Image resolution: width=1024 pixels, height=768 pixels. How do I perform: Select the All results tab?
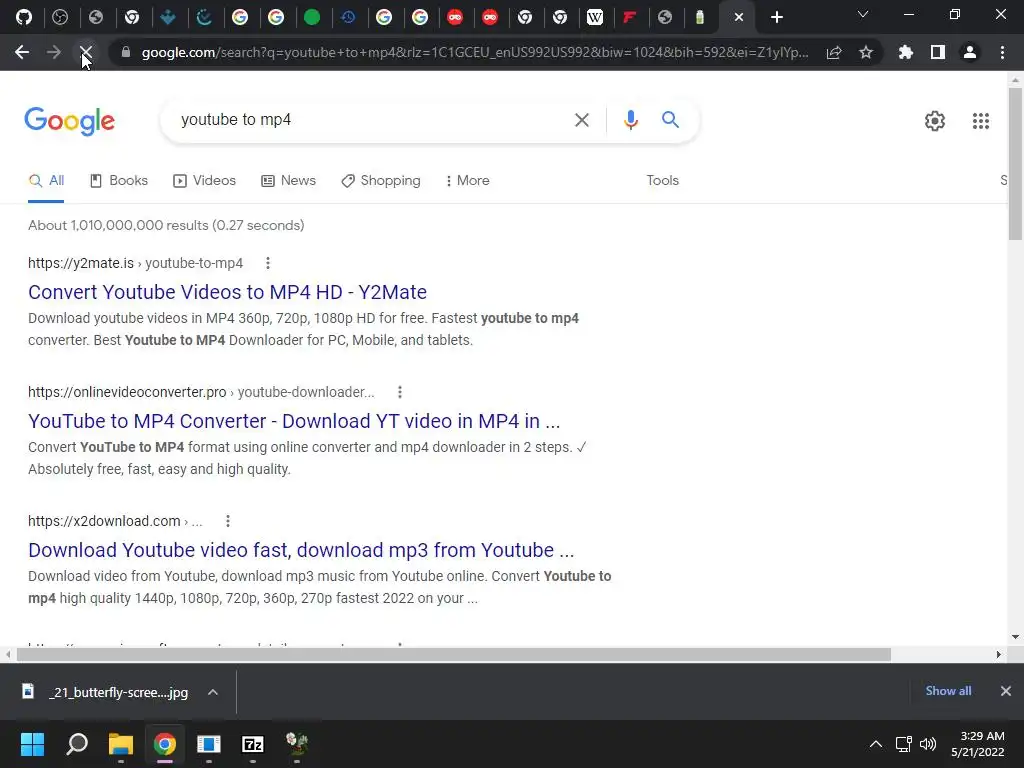46,181
